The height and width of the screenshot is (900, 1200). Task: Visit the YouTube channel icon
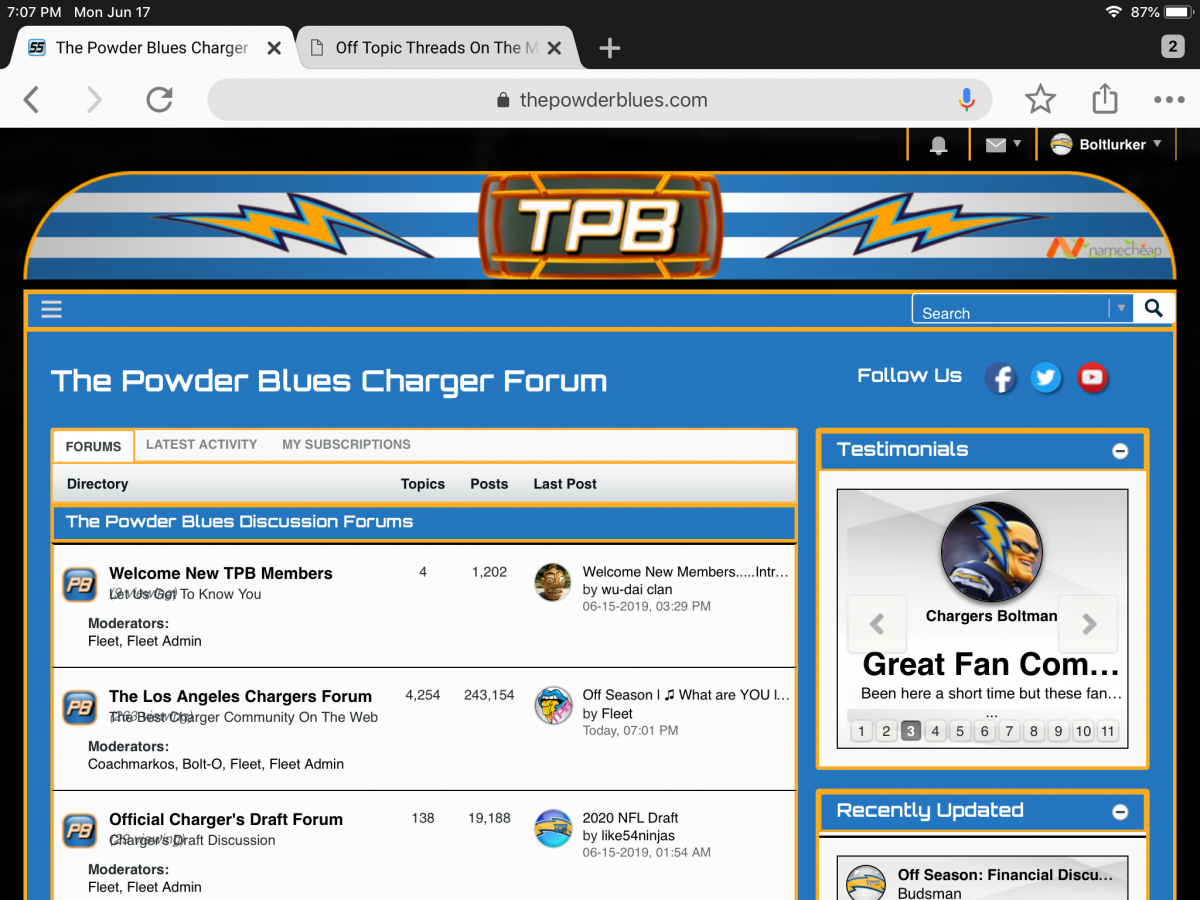(1092, 377)
